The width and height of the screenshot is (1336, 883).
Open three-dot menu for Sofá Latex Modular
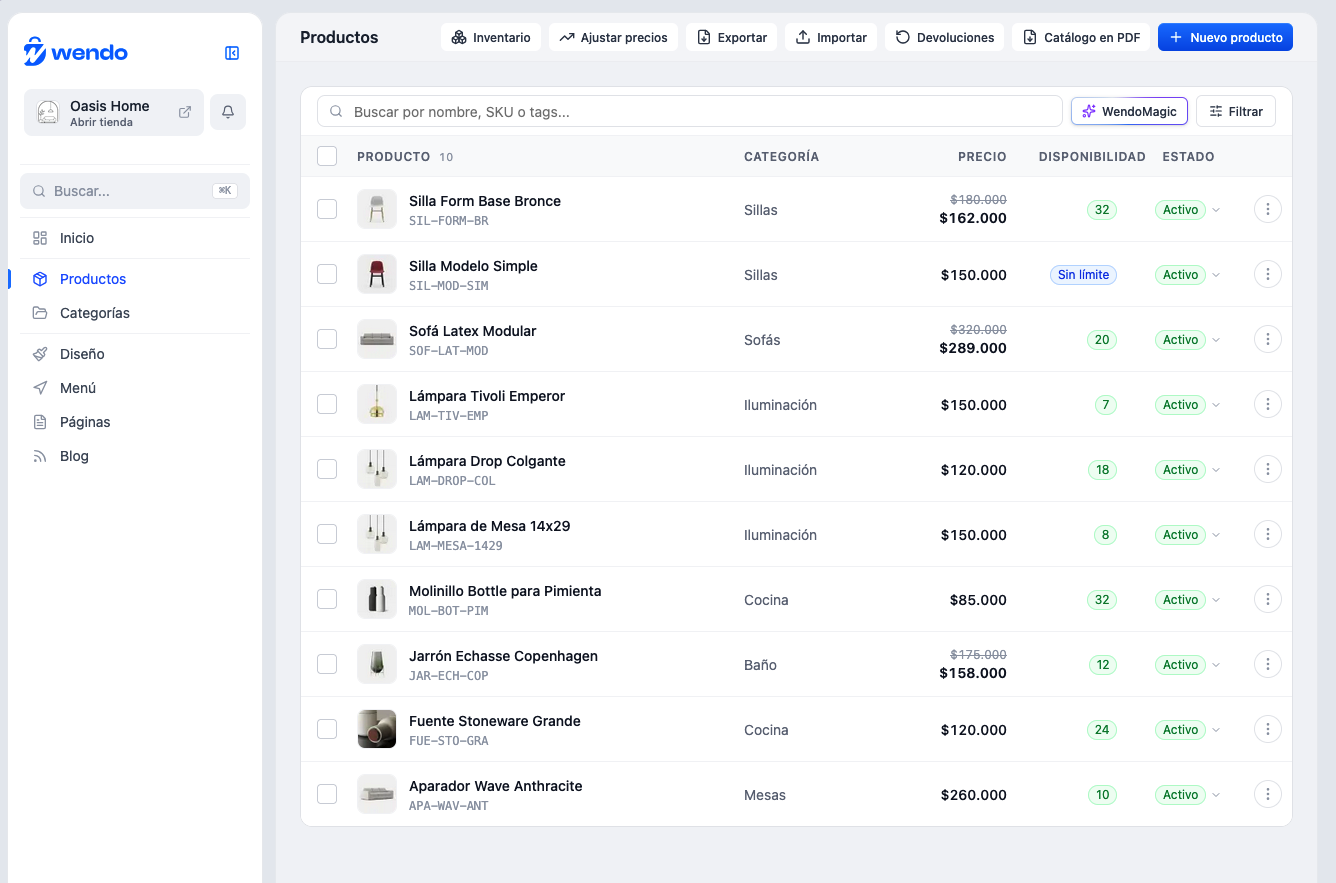click(1268, 339)
